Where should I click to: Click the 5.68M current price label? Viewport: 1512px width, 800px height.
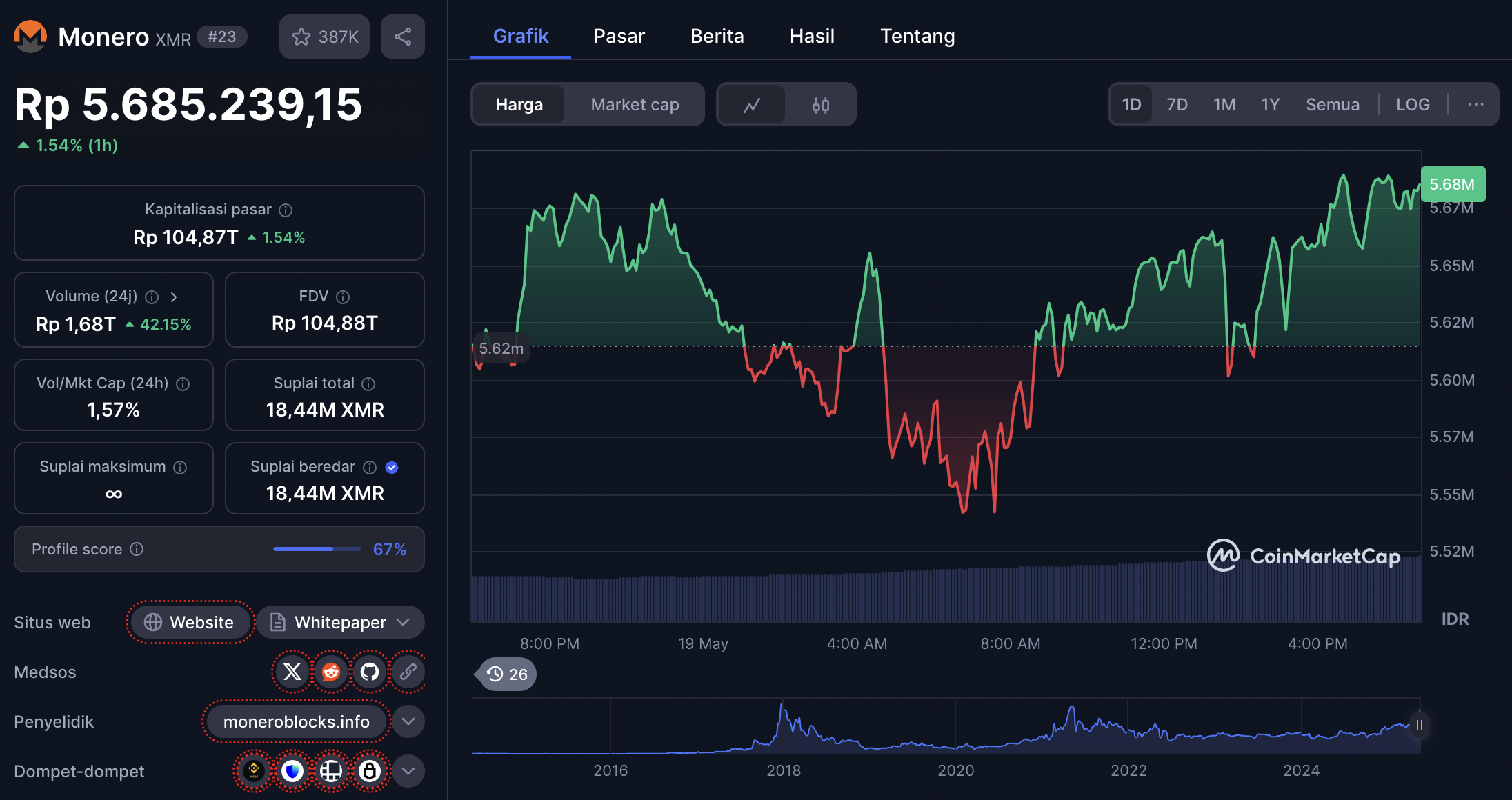tap(1453, 184)
